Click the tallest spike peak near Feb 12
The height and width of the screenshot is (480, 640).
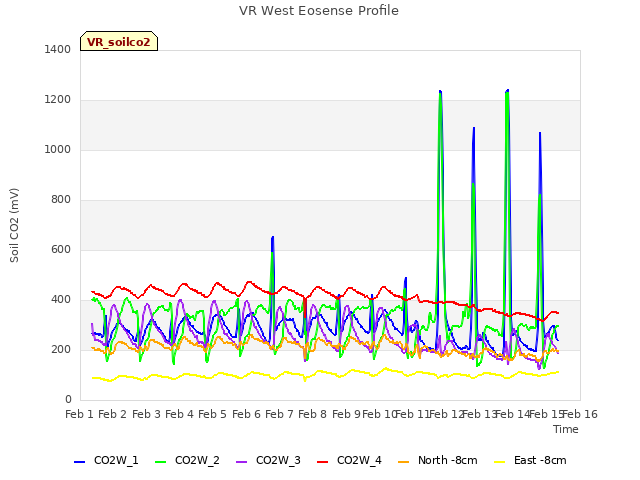(x=440, y=91)
